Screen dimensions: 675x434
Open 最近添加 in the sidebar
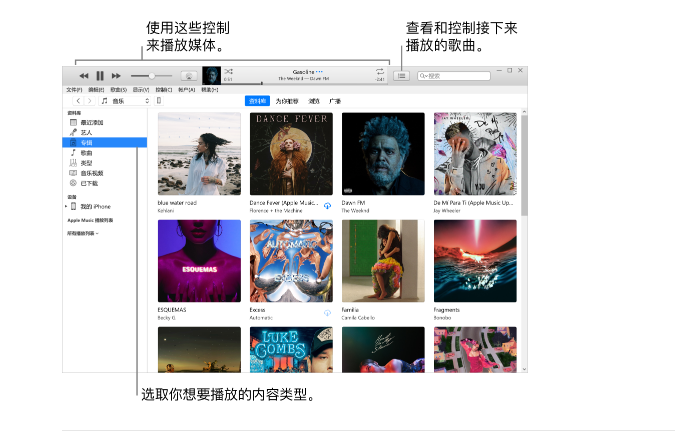[105, 122]
